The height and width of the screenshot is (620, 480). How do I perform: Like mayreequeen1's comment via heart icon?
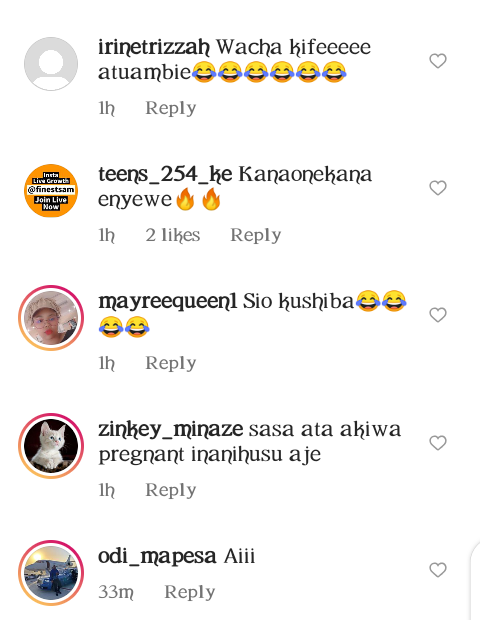[x=438, y=315]
